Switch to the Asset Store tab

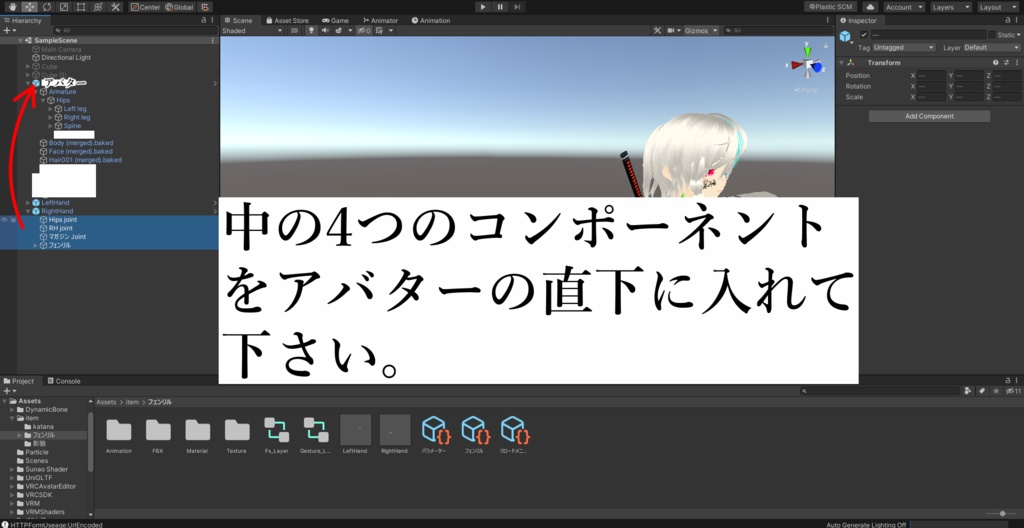click(287, 20)
